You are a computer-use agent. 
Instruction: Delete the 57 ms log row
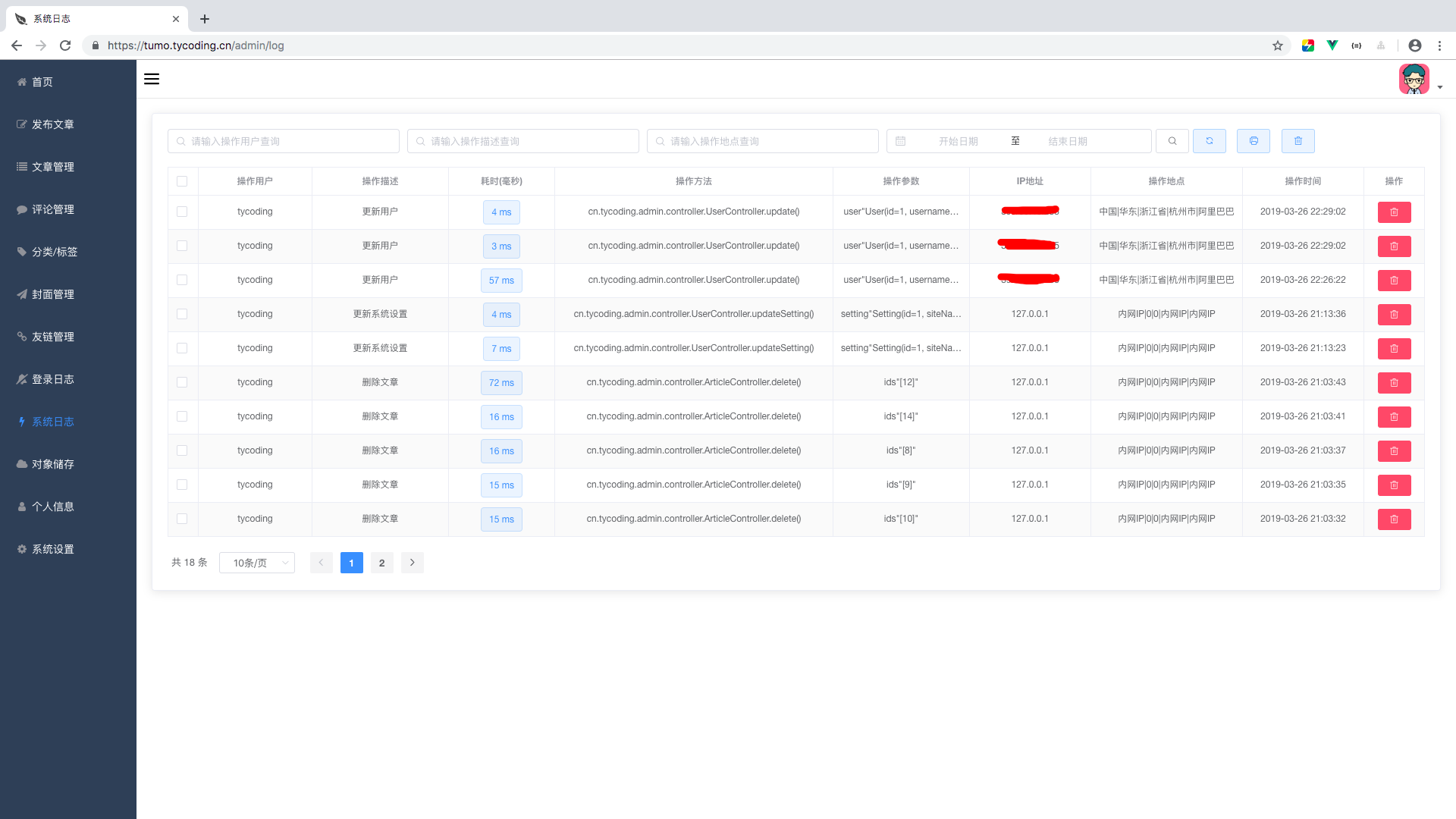point(1394,281)
